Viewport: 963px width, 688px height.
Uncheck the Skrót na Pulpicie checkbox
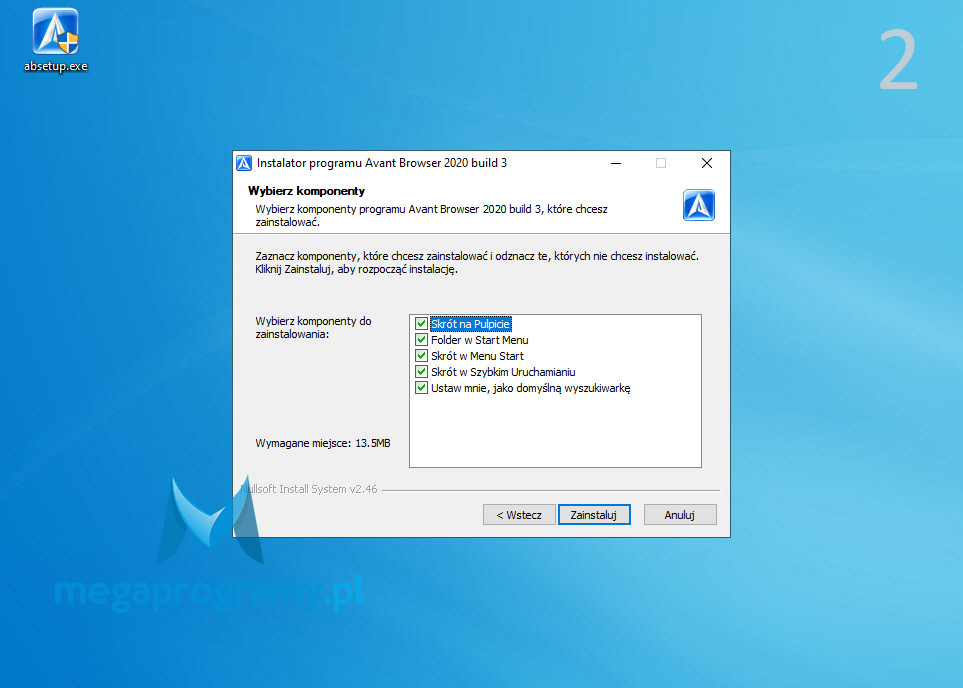[x=421, y=324]
